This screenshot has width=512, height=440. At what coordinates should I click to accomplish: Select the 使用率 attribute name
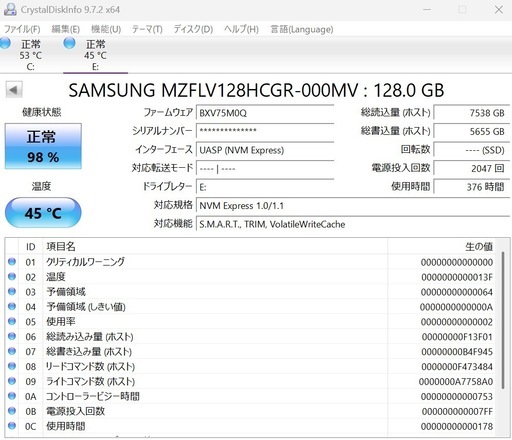pyautogui.click(x=61, y=322)
